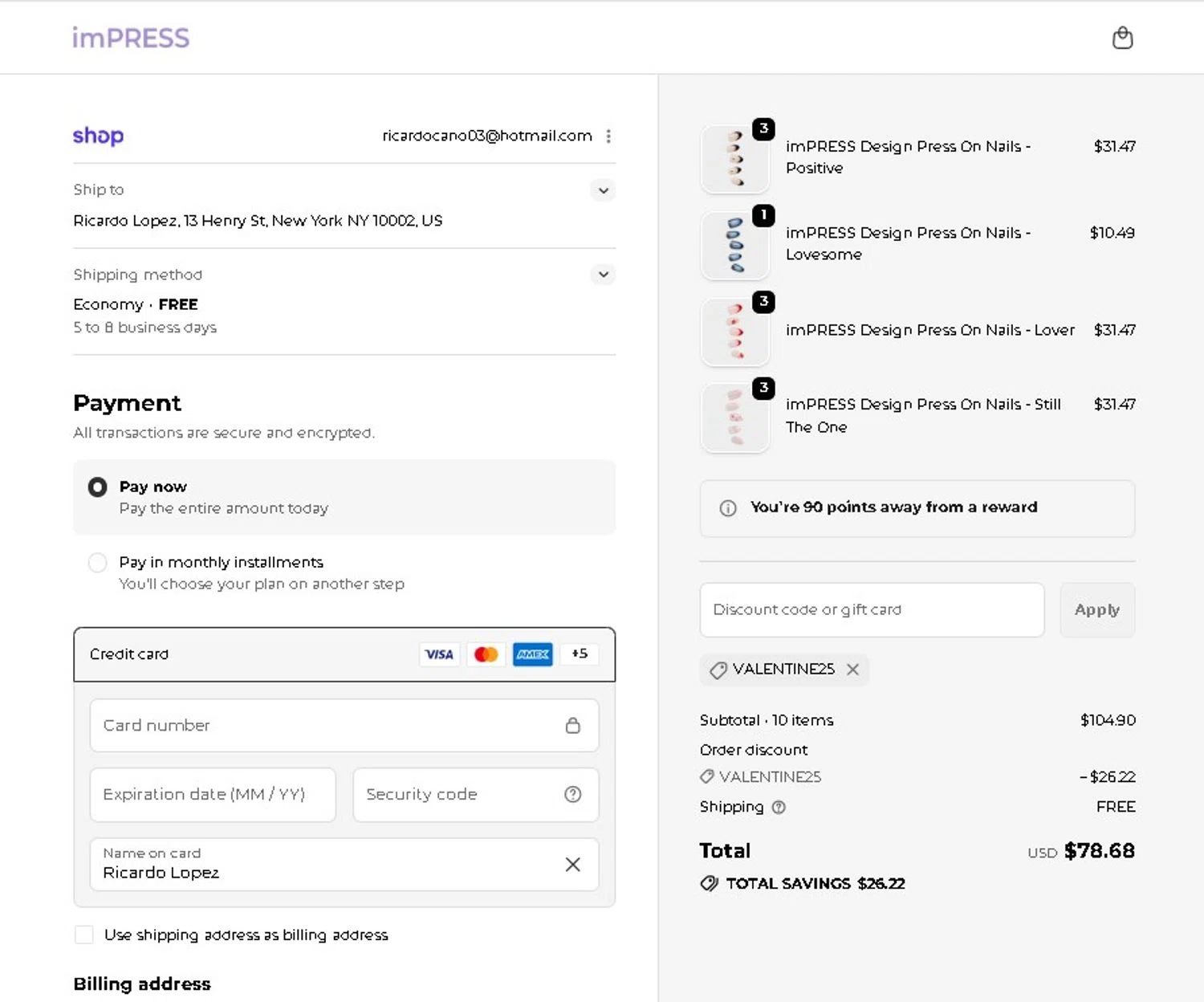The image size is (1204, 1002).
Task: Show the +5 more card types
Action: [x=580, y=654]
